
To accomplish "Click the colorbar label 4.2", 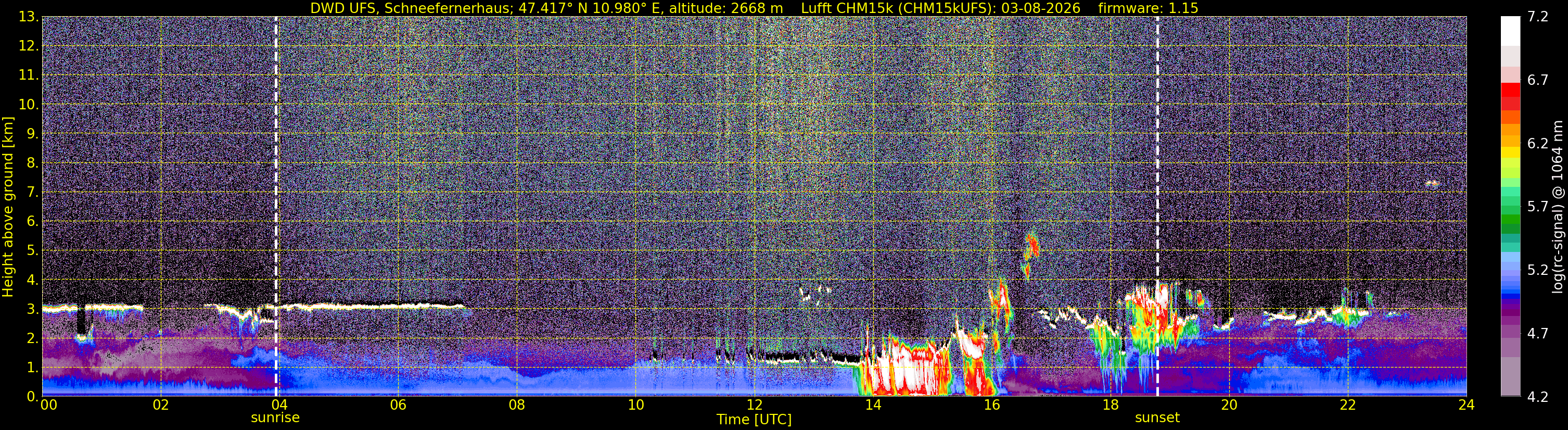I will pos(1538,397).
